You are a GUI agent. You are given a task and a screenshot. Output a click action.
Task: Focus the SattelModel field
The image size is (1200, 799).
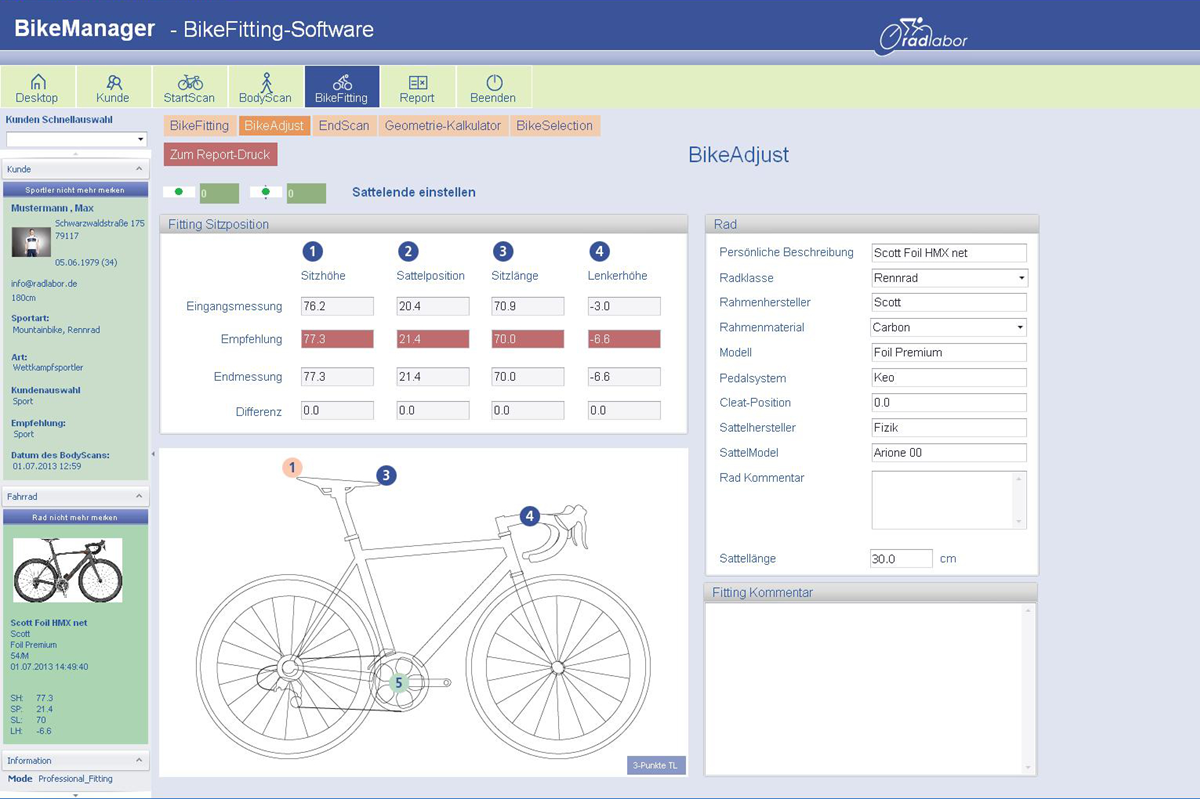coord(949,452)
